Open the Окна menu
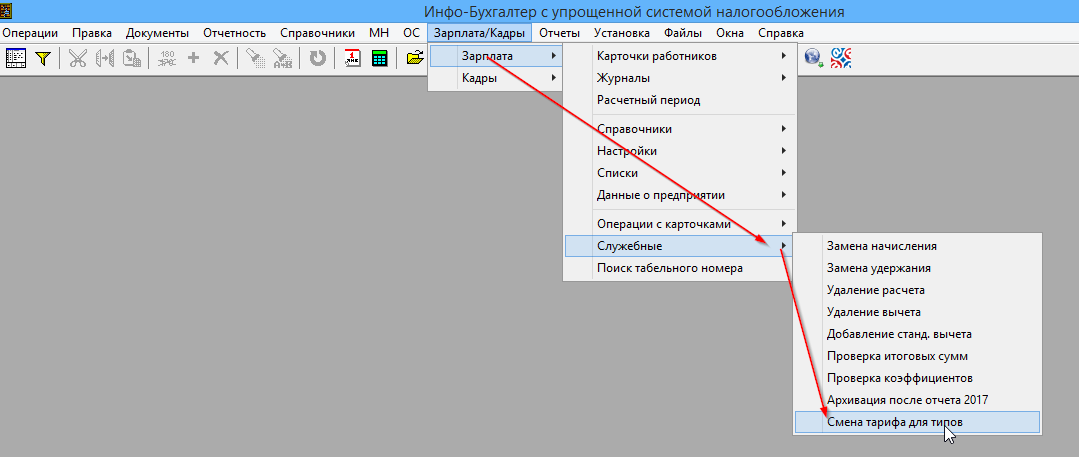 pyautogui.click(x=729, y=33)
